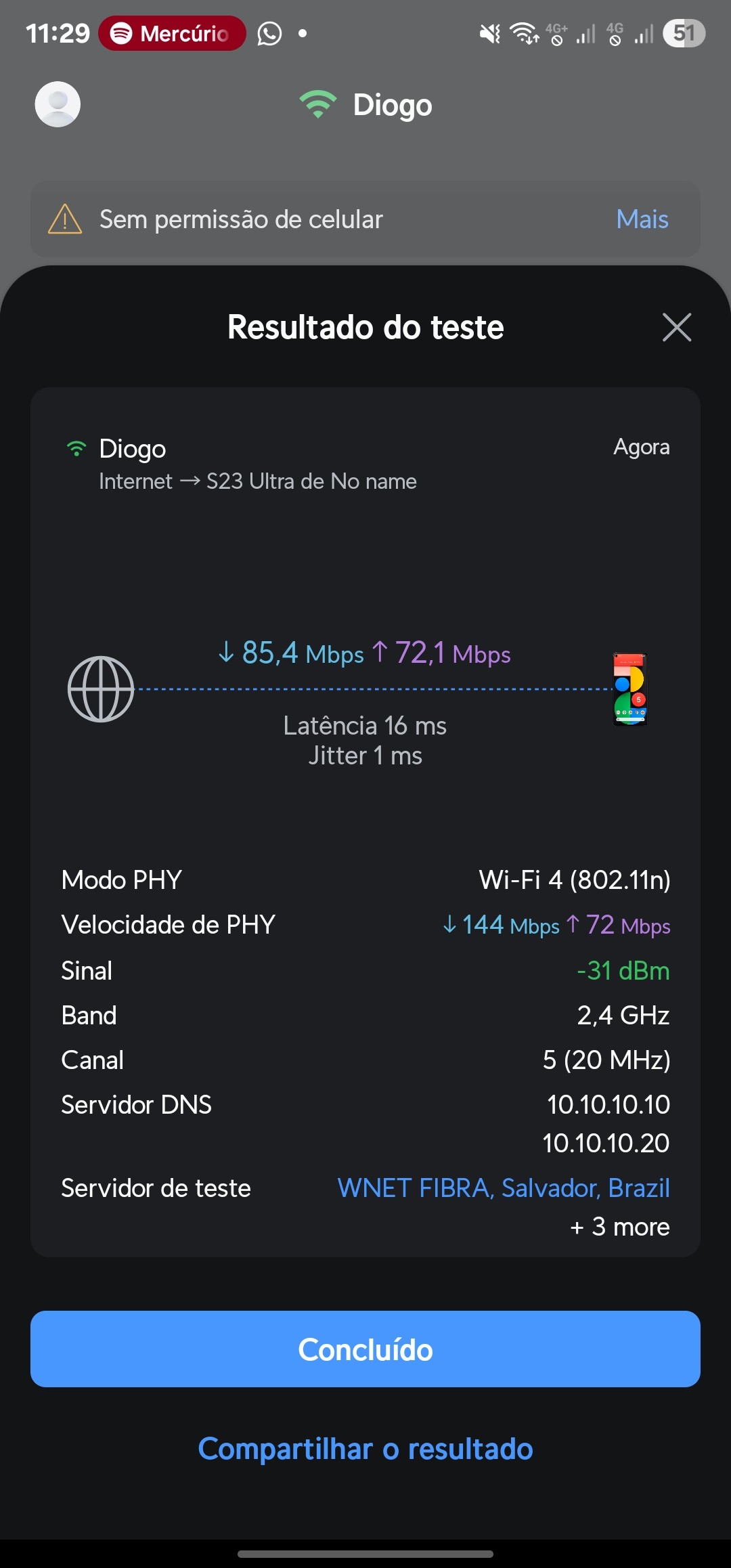Tap the muted sound status icon

click(x=489, y=33)
